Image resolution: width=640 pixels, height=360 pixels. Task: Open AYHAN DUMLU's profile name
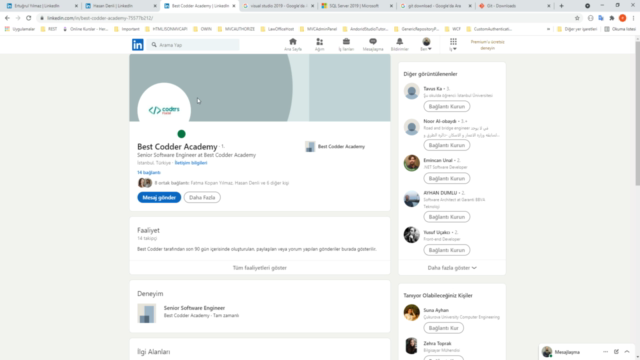pos(440,193)
